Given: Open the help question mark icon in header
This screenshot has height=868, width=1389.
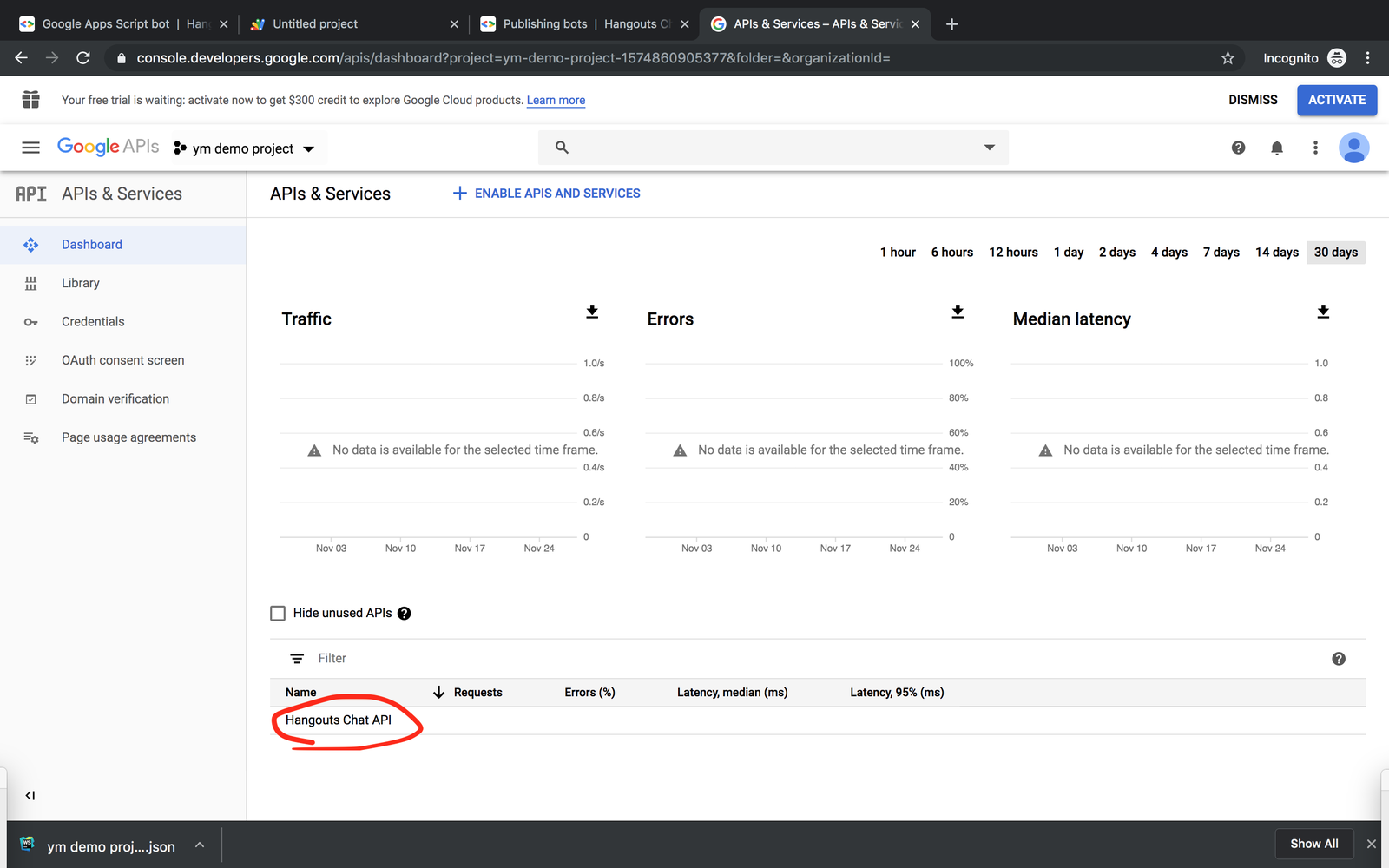Looking at the screenshot, I should (x=1238, y=148).
